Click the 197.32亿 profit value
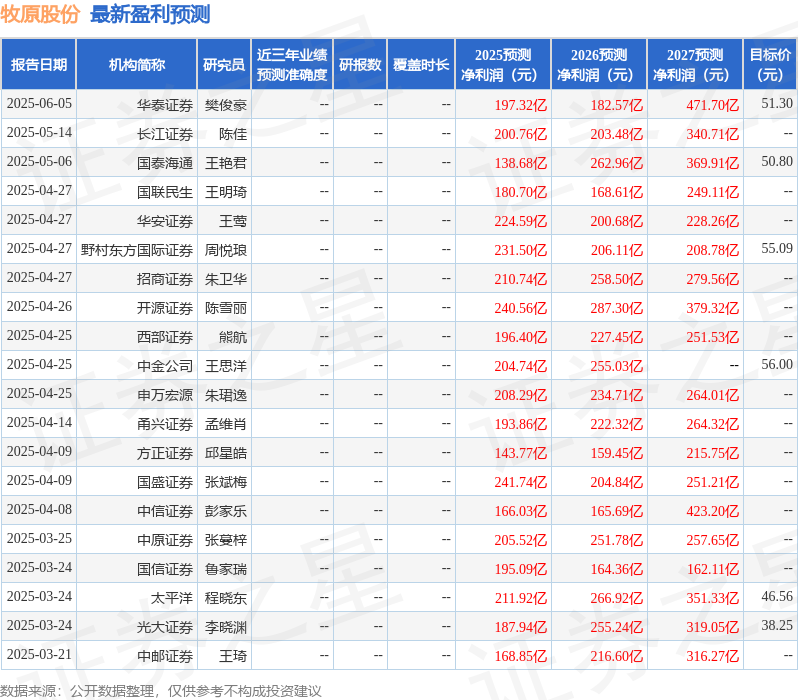This screenshot has width=798, height=700. coord(521,105)
